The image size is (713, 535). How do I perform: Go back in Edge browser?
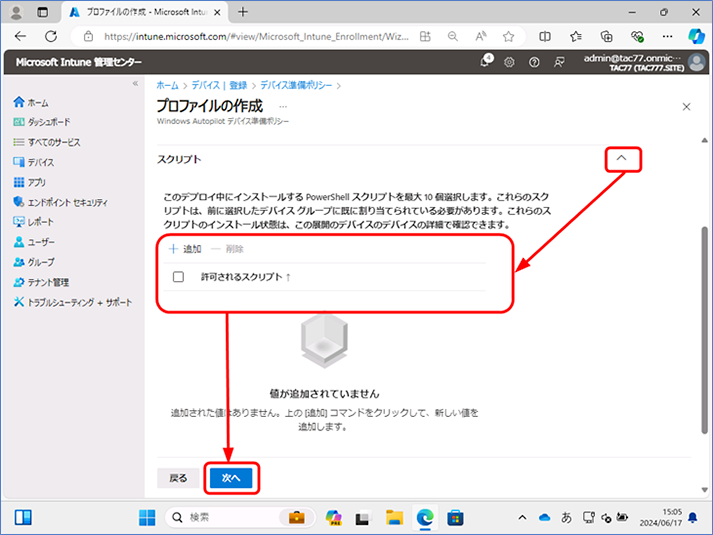tap(20, 37)
